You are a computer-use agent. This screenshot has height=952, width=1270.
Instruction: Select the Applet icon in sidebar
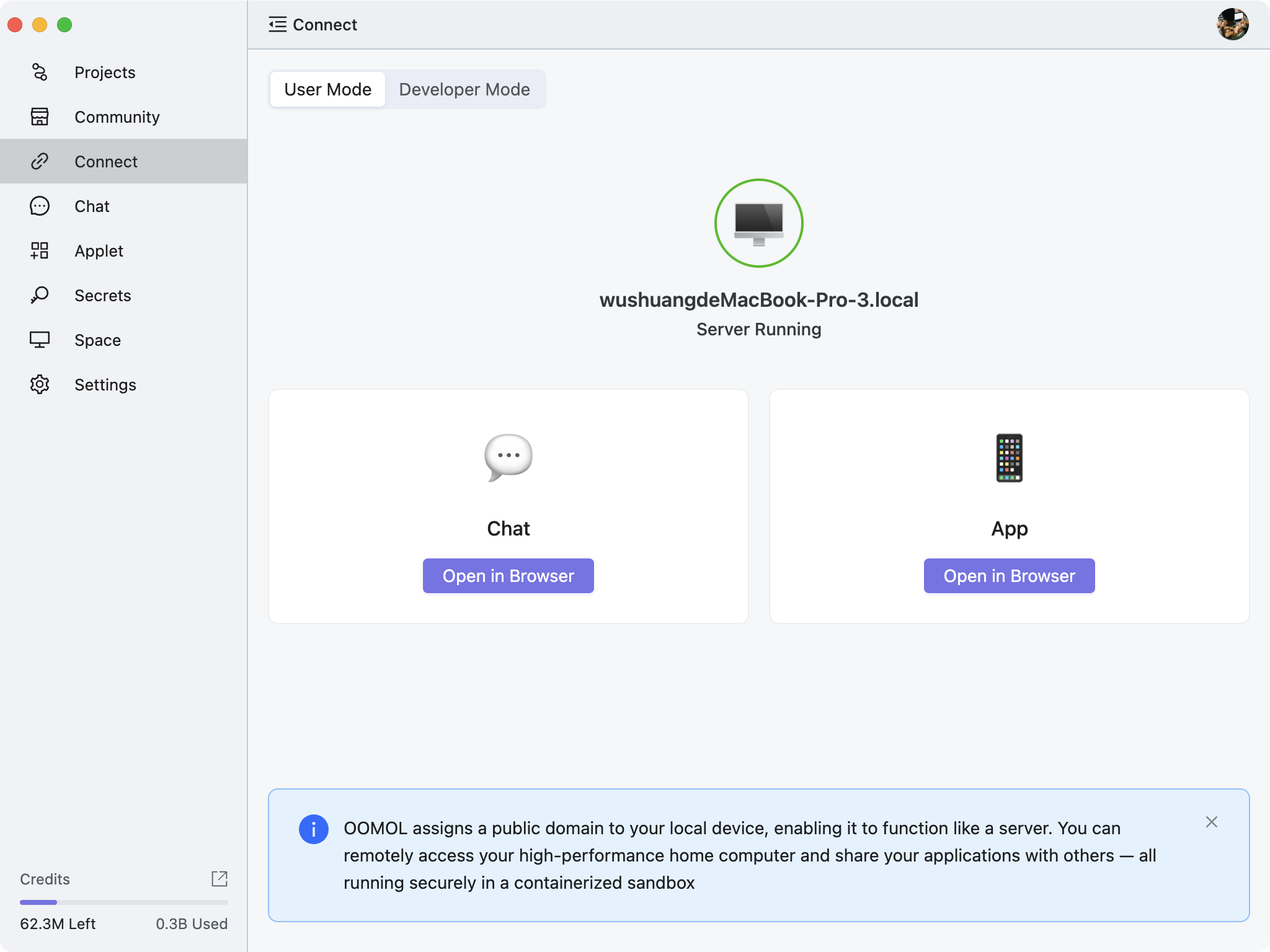click(x=40, y=250)
